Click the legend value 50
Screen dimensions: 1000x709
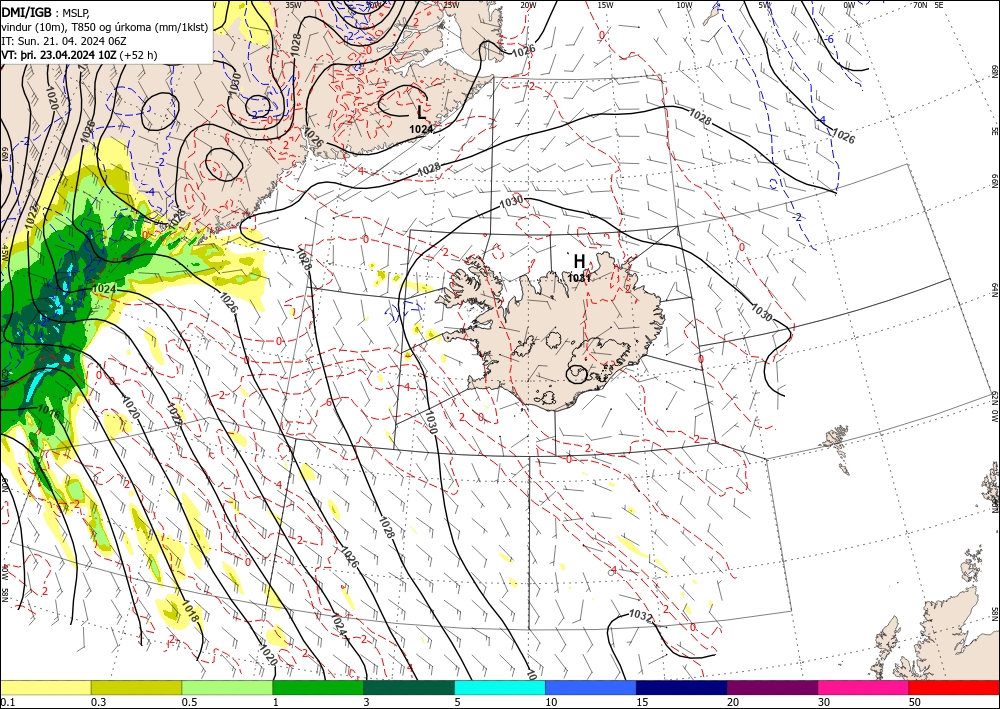[x=915, y=702]
